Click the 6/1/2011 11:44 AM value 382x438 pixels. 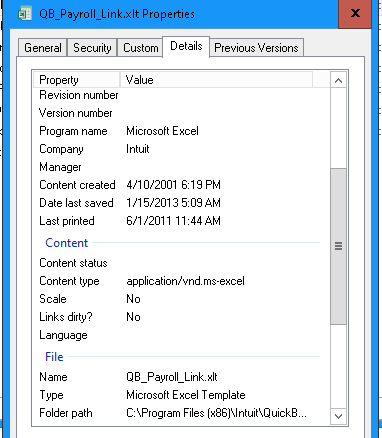point(173,221)
